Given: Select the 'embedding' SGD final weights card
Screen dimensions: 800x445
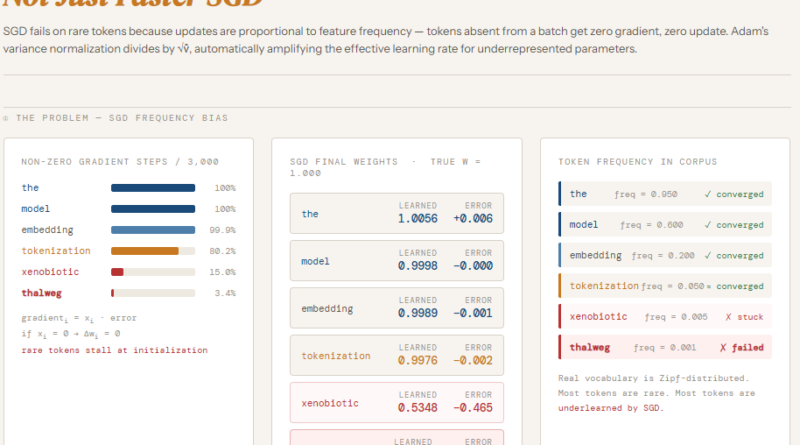Looking at the screenshot, I should (x=397, y=308).
